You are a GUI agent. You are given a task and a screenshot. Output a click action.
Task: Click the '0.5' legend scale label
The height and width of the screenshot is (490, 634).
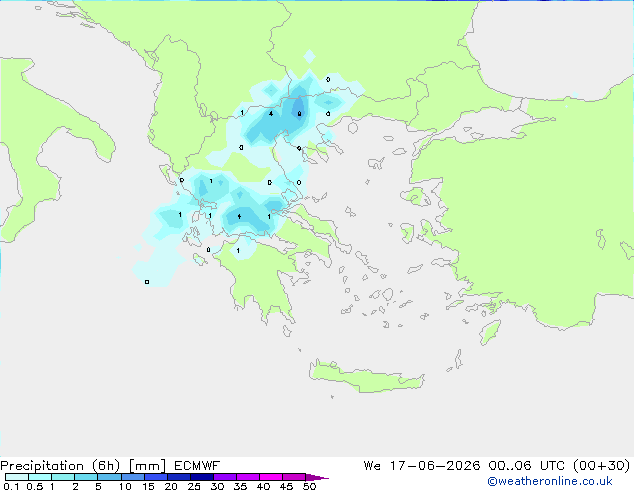pos(34,486)
